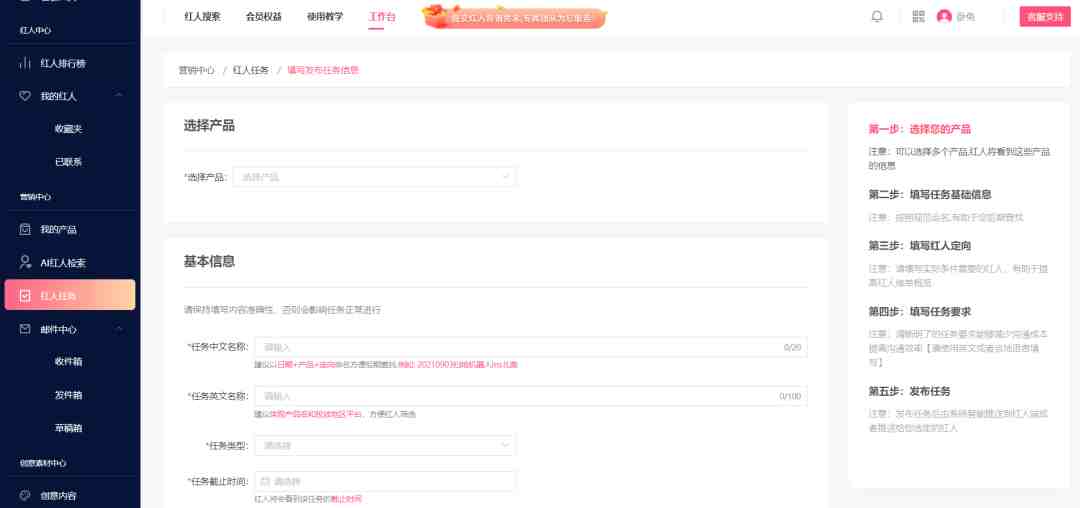Viewport: 1080px width, 508px height.
Task: Click into 任务英文名称 input field
Action: tap(531, 396)
